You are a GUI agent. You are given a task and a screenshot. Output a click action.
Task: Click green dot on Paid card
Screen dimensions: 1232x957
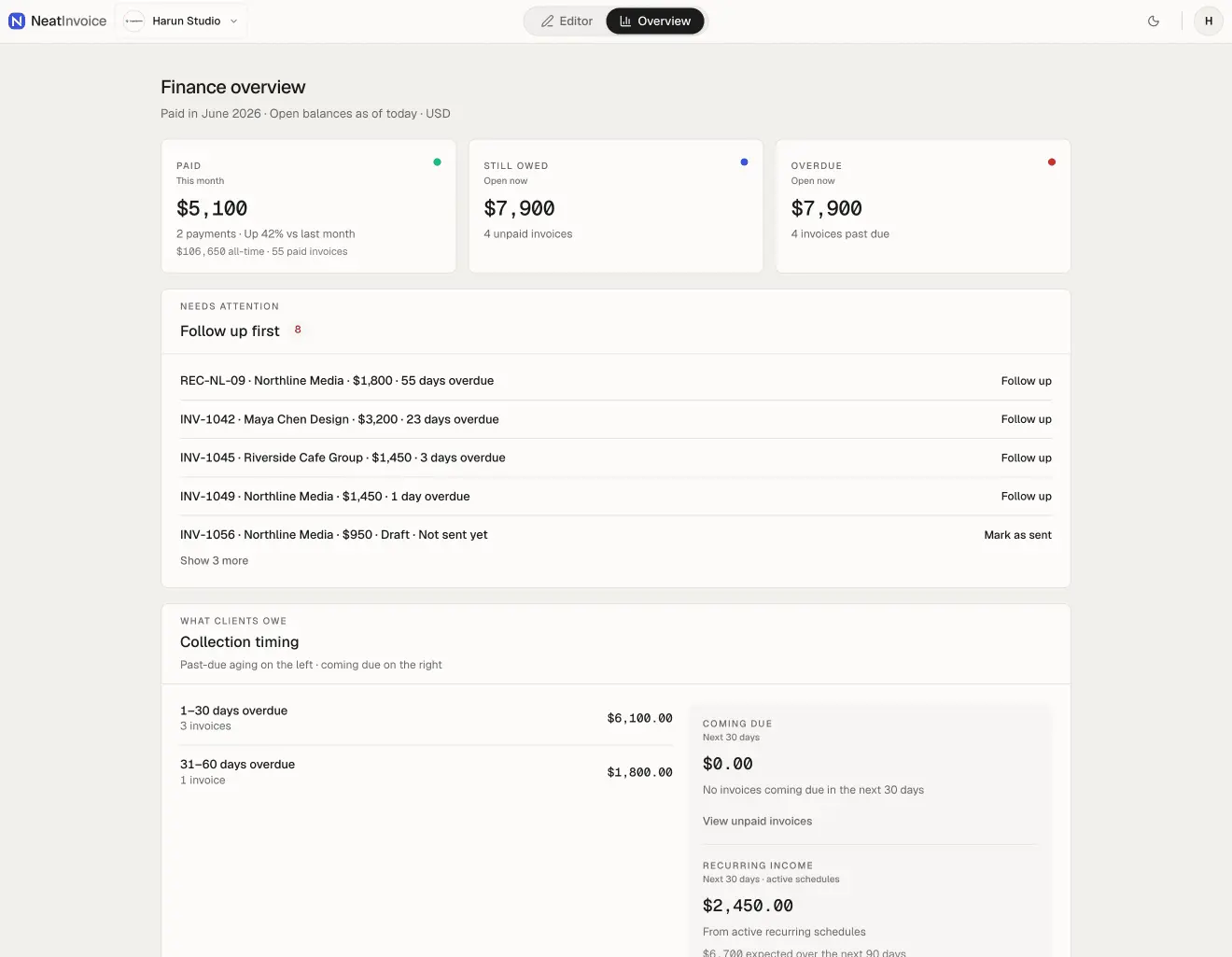pyautogui.click(x=437, y=162)
